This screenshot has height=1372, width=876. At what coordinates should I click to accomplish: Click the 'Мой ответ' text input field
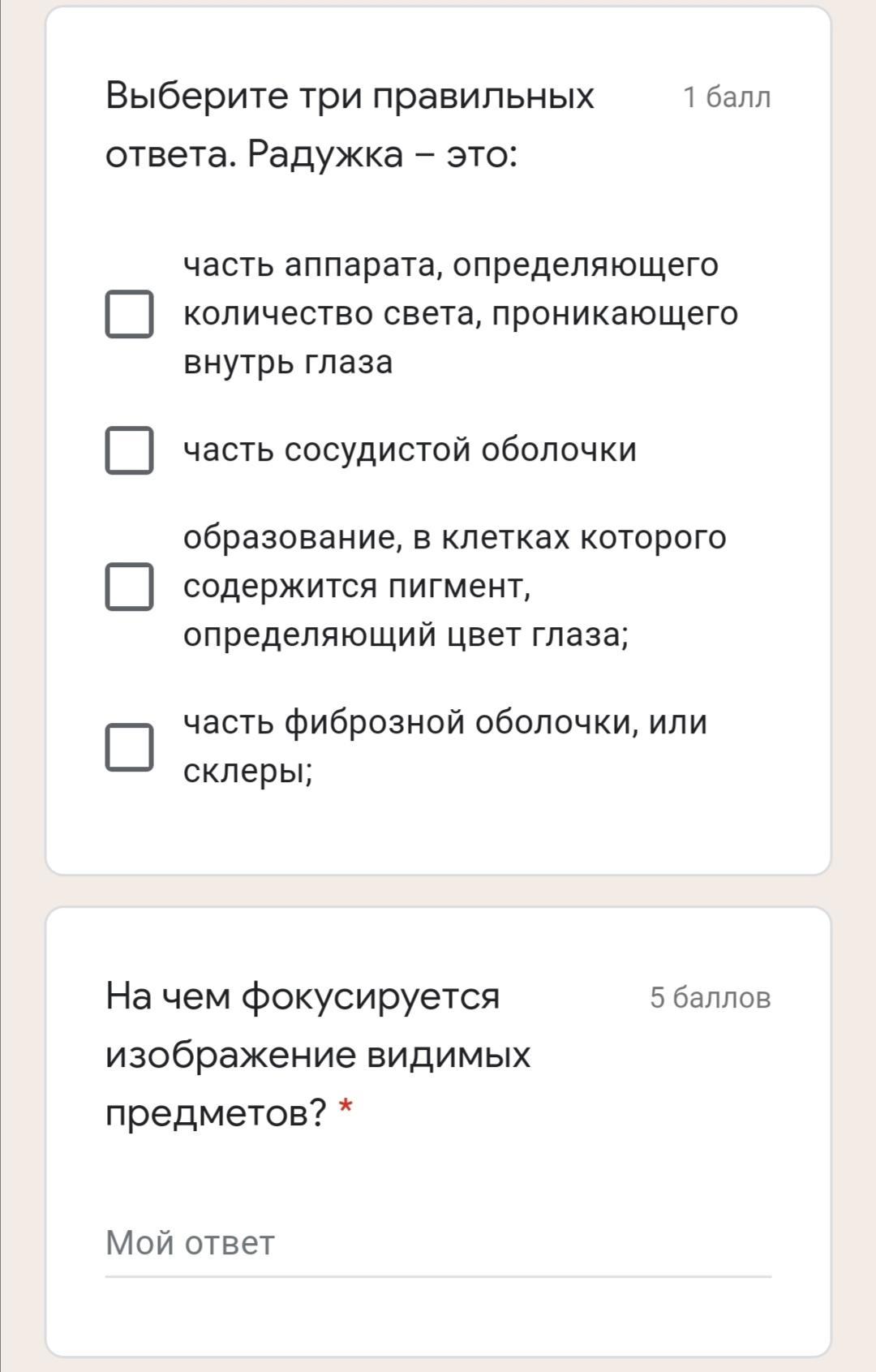click(x=438, y=1243)
